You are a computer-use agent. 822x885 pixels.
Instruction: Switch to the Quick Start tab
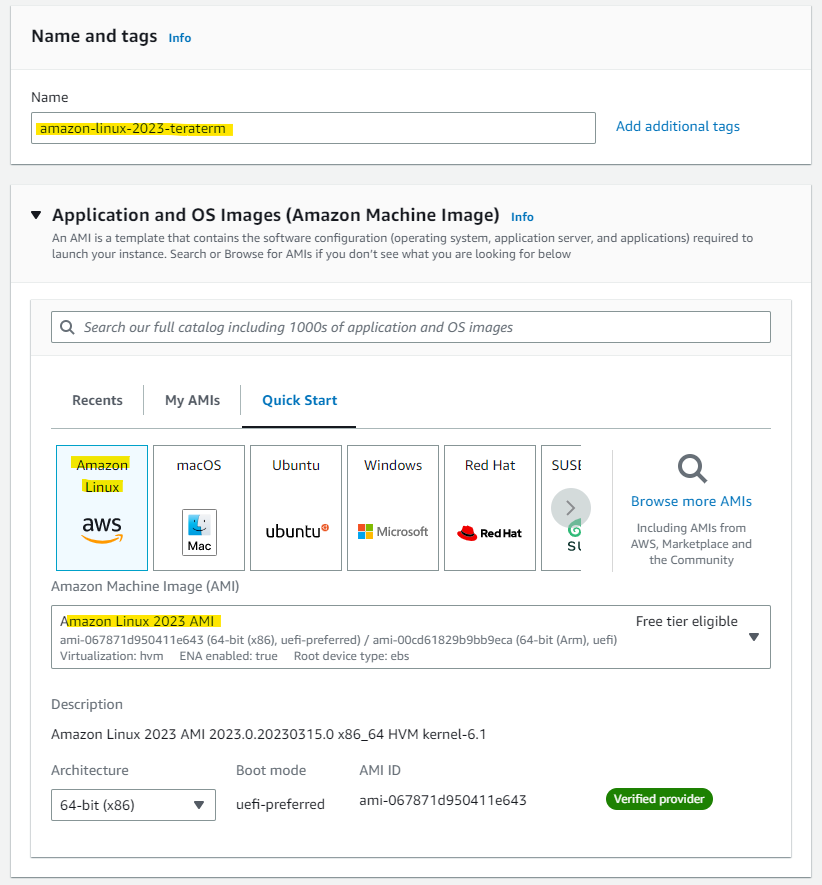pos(298,399)
